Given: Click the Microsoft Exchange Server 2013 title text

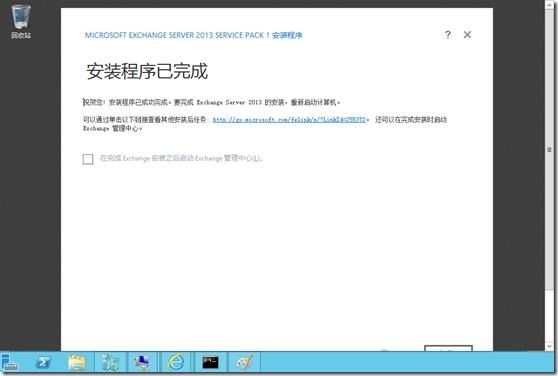Looking at the screenshot, I should [193, 35].
